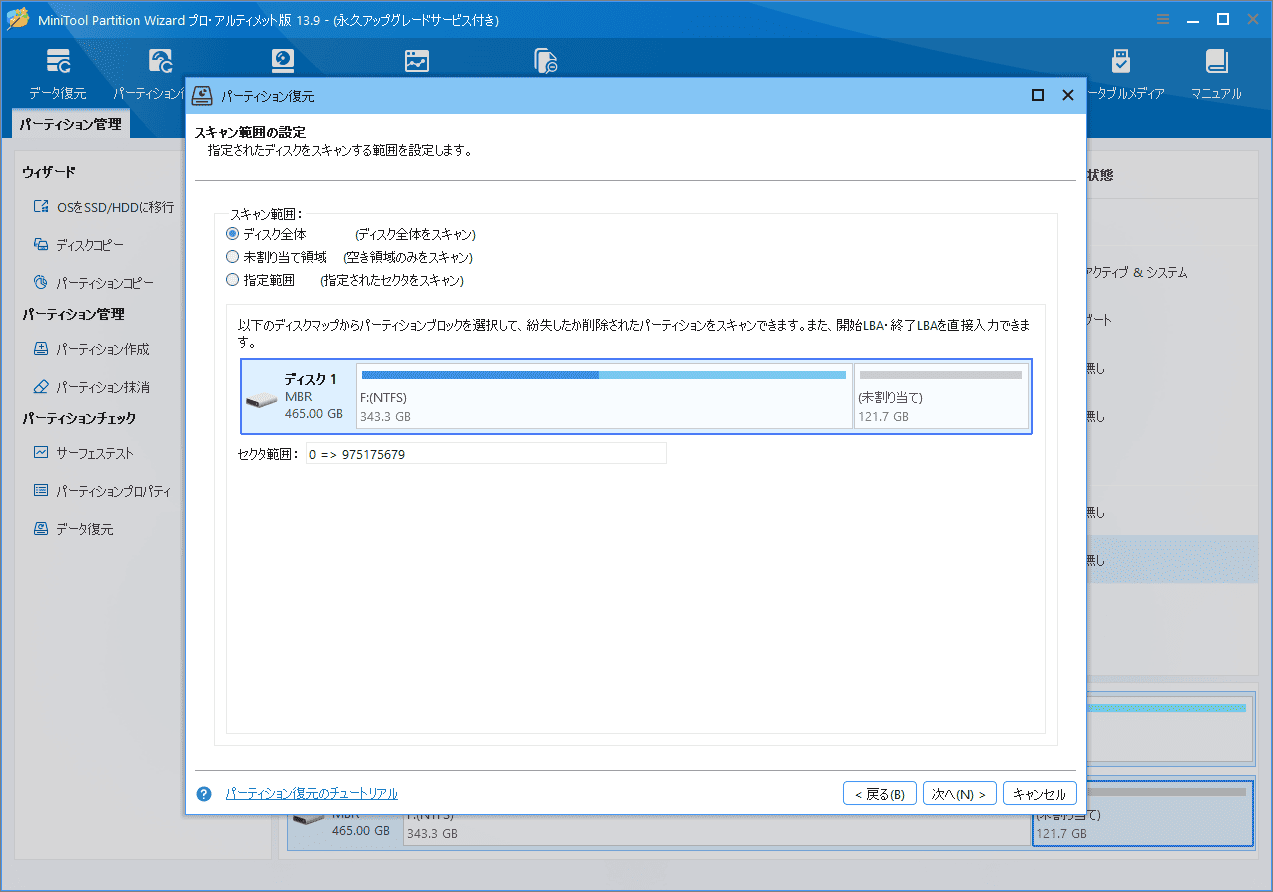Click the < 戻る(B) button
The width and height of the screenshot is (1273, 892).
[x=880, y=794]
